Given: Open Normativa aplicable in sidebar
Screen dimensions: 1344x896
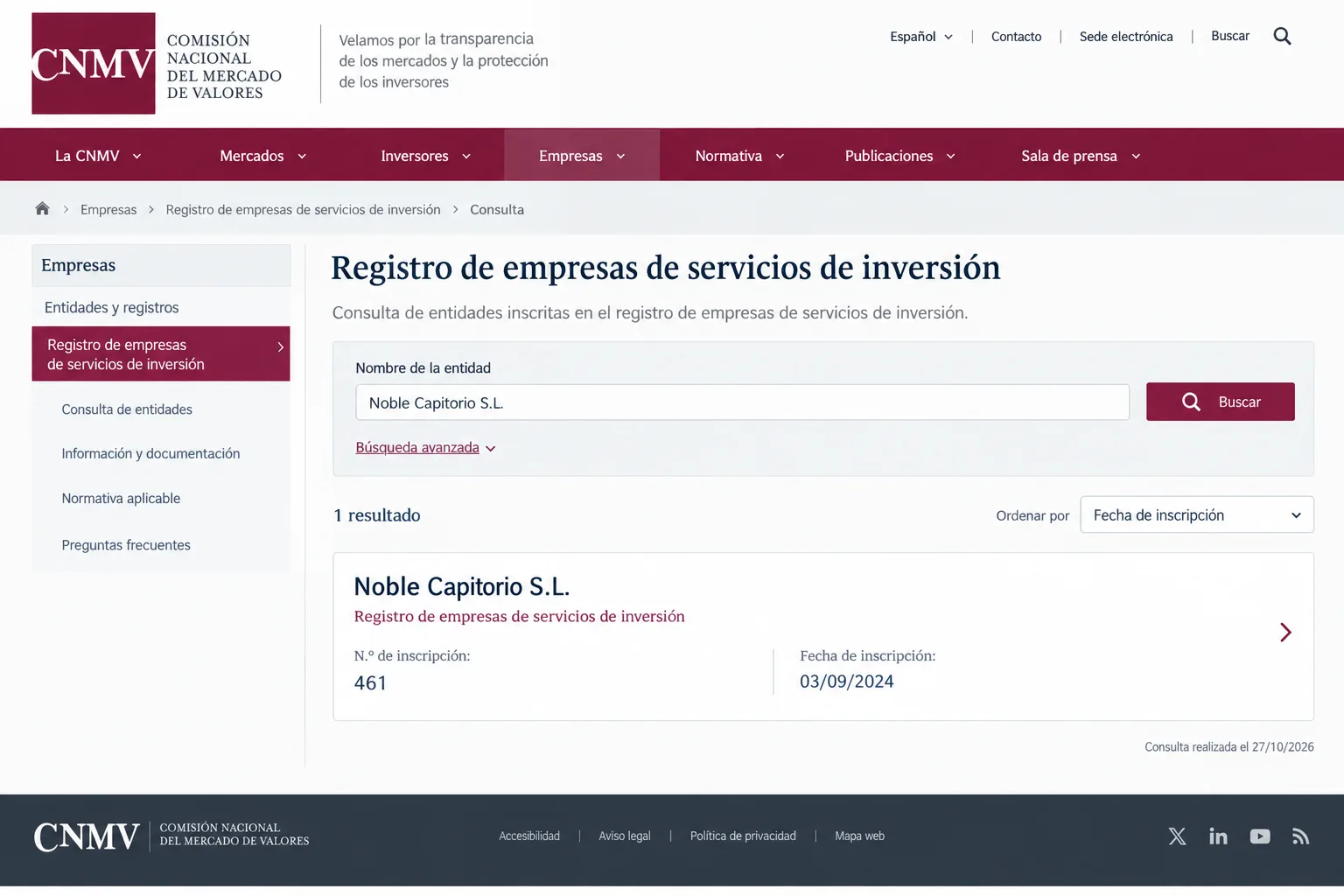Looking at the screenshot, I should [x=121, y=498].
